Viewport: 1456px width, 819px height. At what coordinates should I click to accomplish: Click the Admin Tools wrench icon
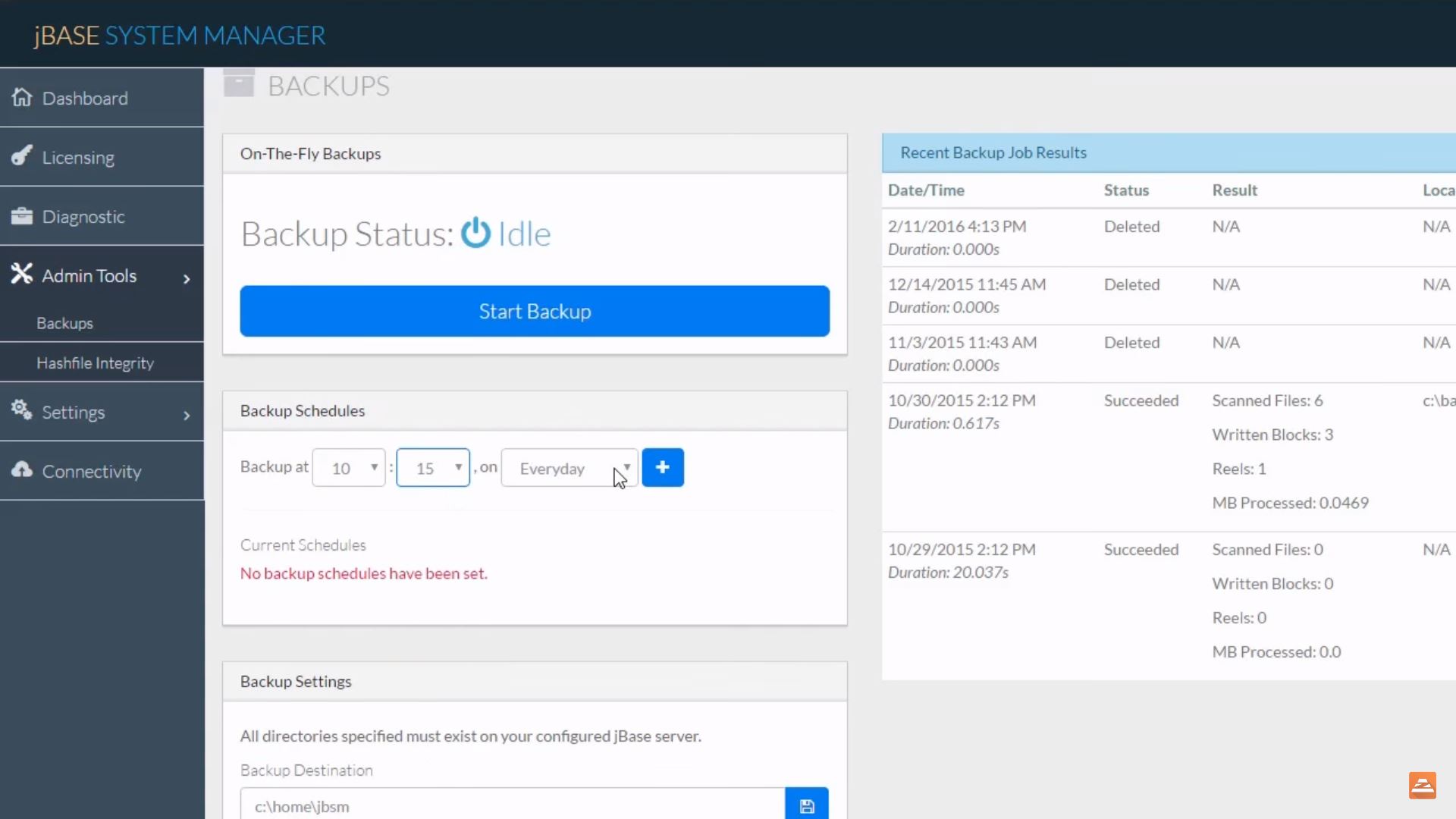pyautogui.click(x=22, y=274)
